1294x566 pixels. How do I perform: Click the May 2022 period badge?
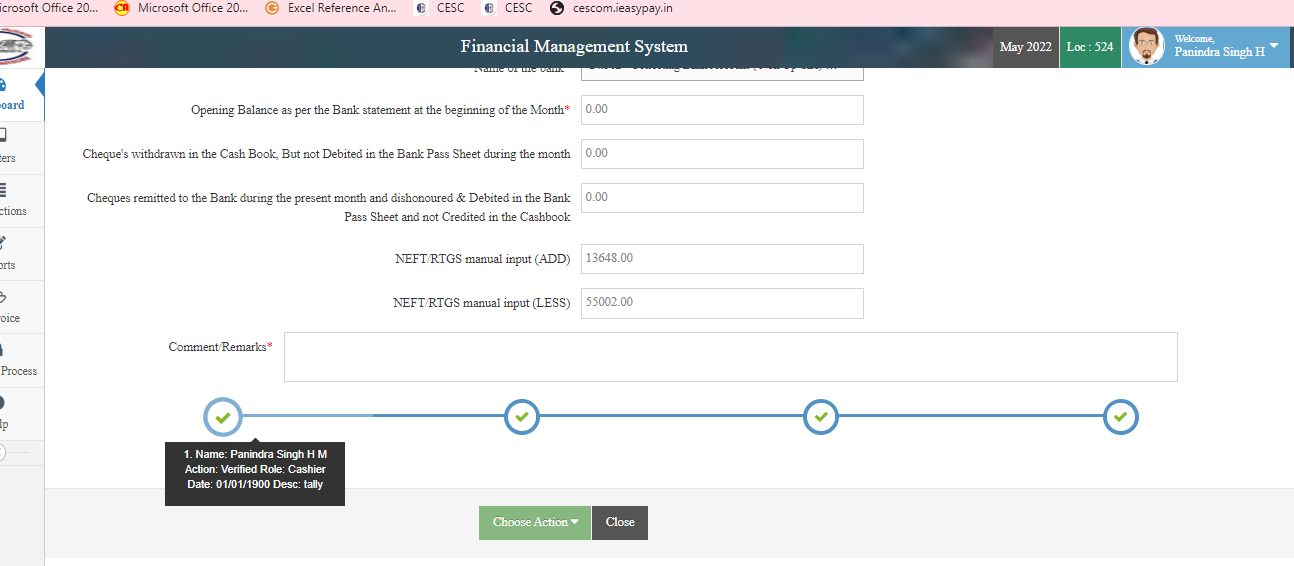pyautogui.click(x=1026, y=47)
